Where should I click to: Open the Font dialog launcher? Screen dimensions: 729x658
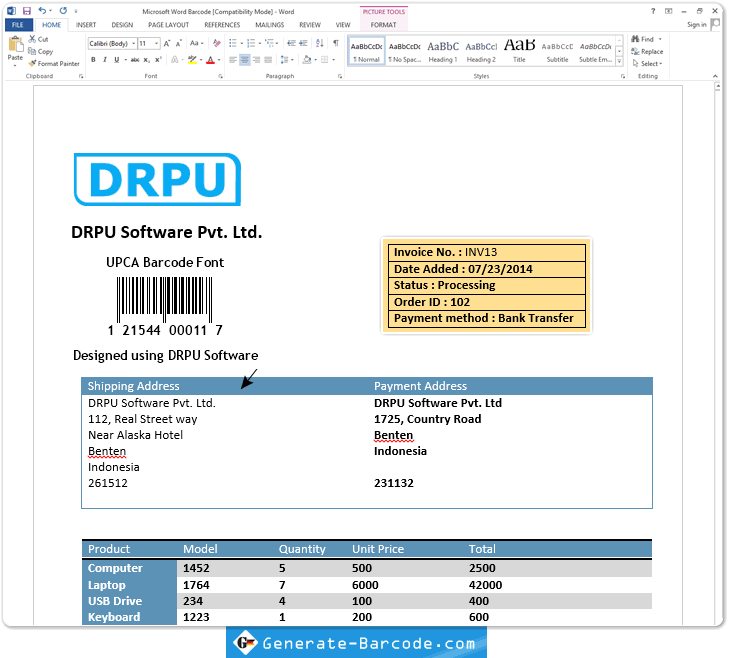pyautogui.click(x=220, y=76)
